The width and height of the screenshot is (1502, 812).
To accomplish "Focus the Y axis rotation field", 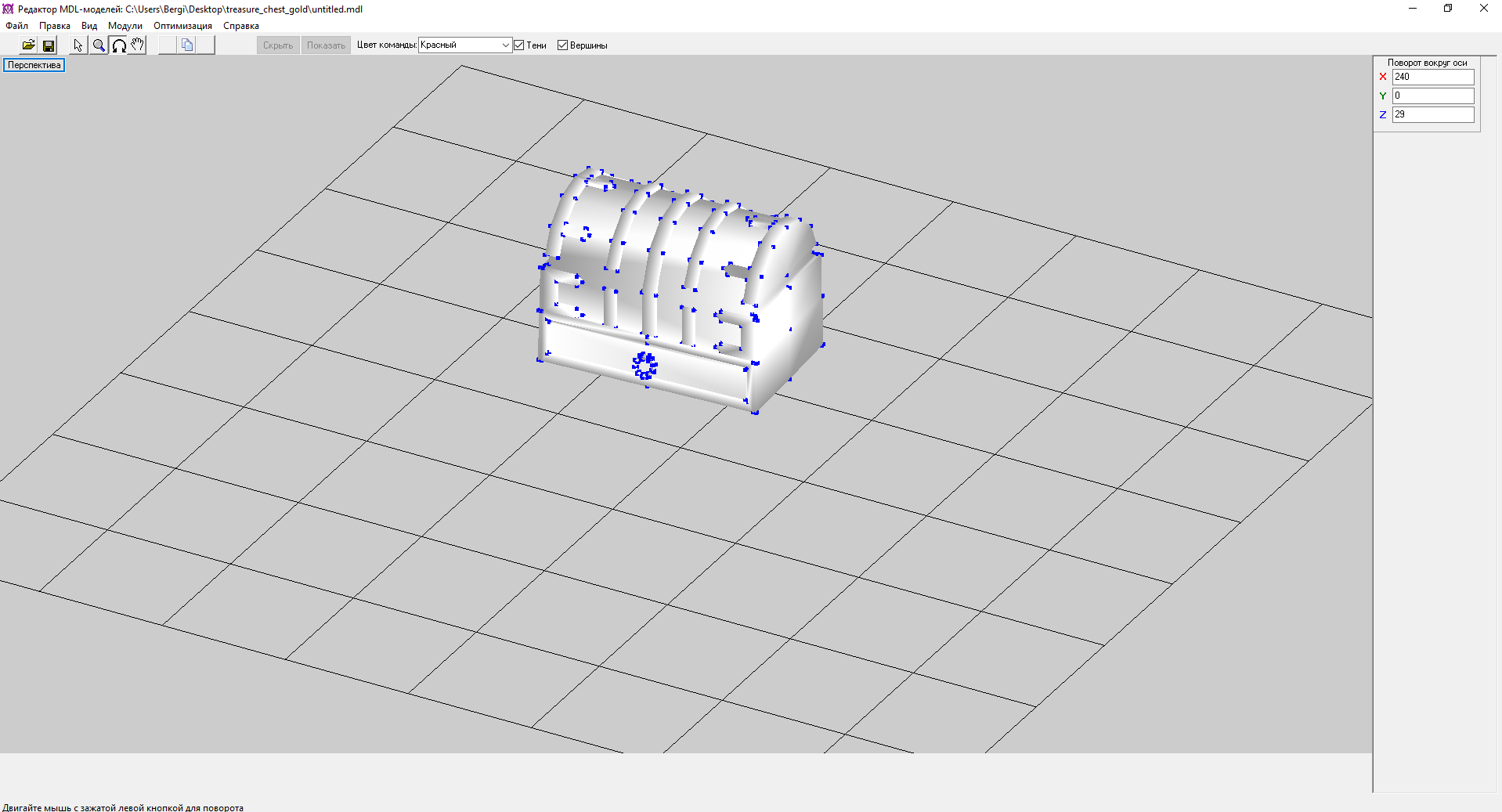I will click(x=1433, y=96).
